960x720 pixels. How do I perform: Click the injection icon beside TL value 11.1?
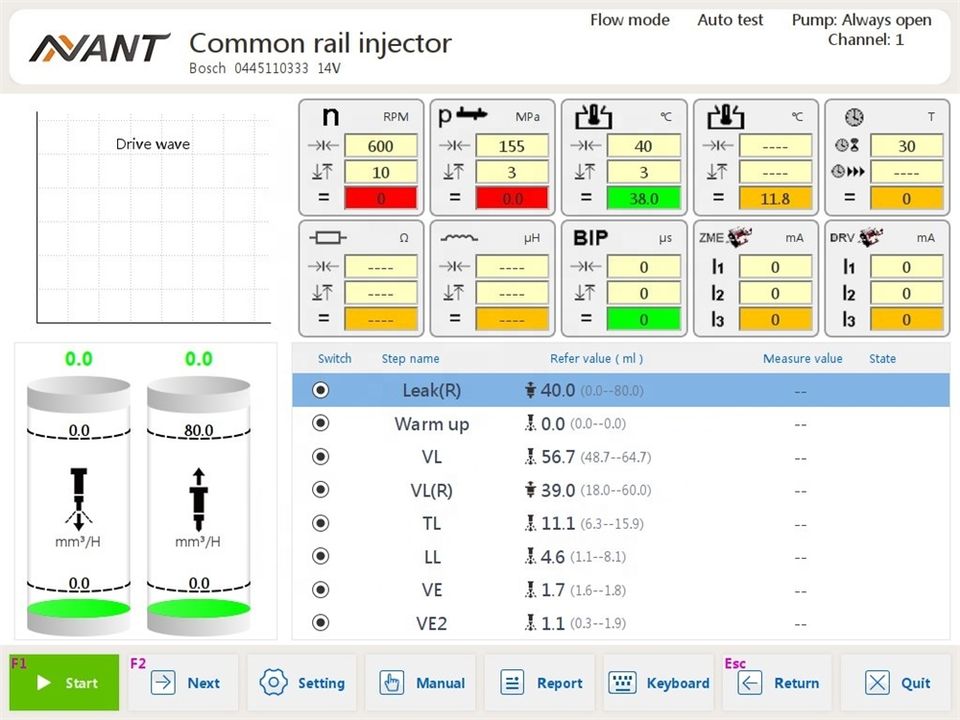pos(530,523)
